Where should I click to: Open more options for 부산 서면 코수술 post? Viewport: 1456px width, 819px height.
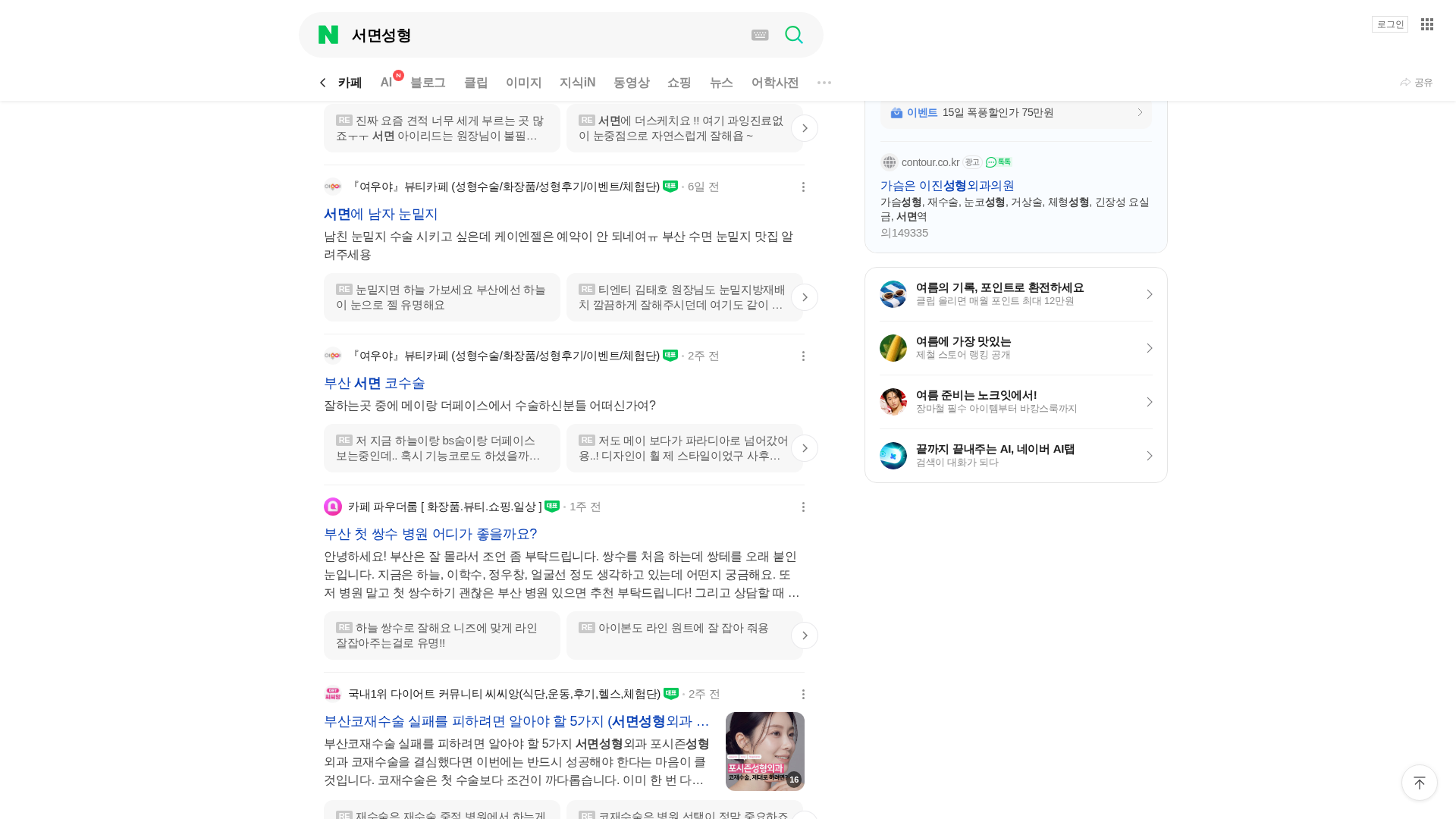point(803,356)
